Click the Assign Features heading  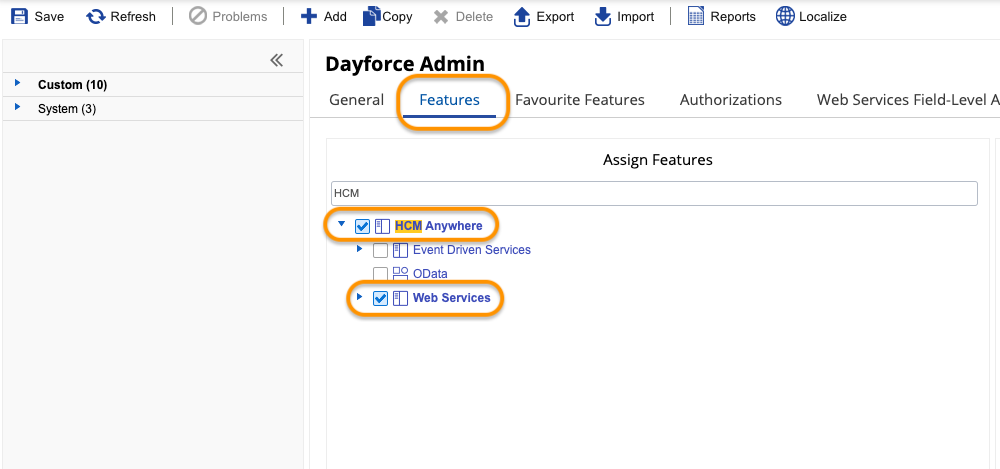pyautogui.click(x=658, y=160)
